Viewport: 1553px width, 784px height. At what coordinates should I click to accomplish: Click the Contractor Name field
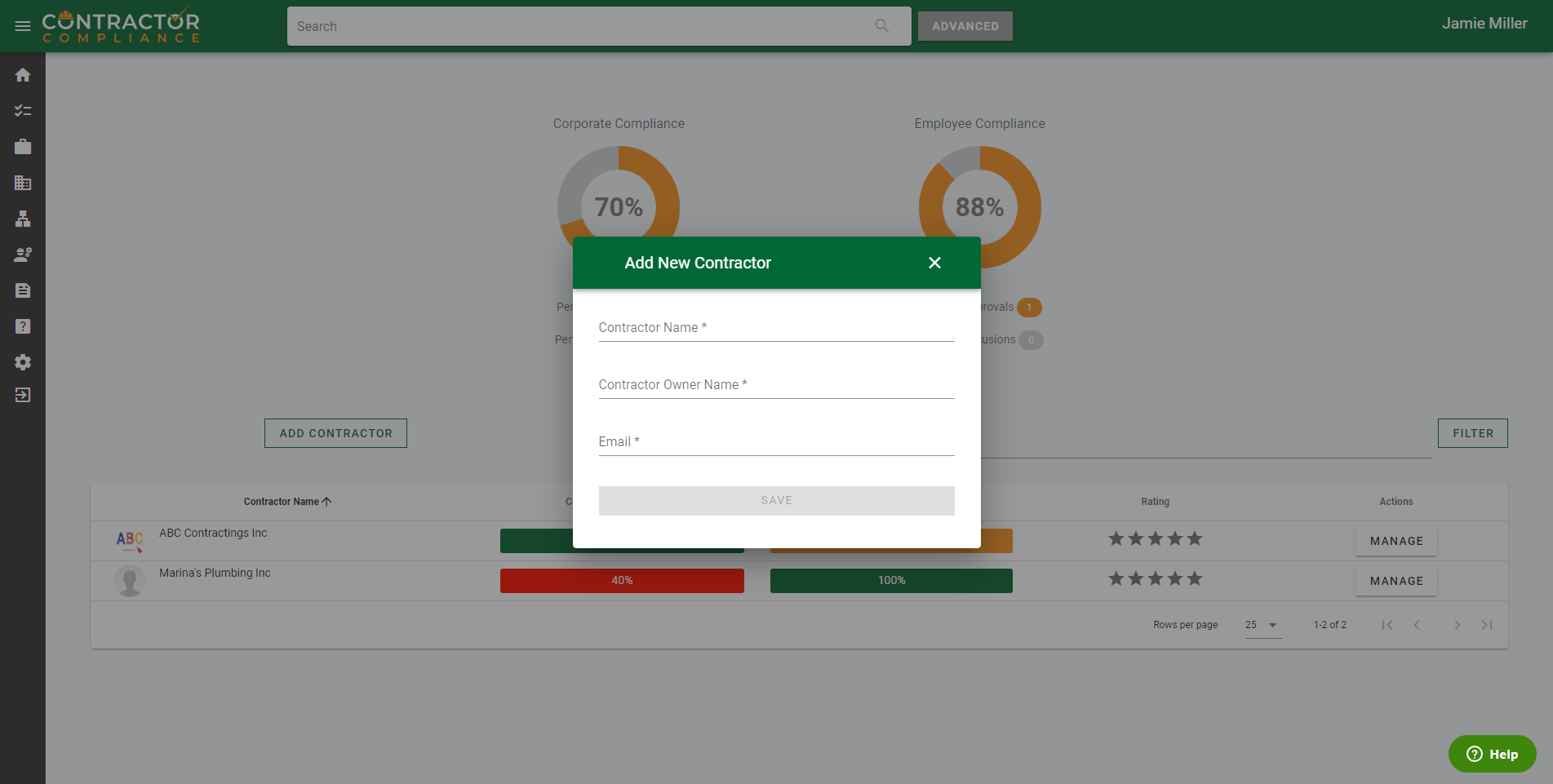pos(775,328)
